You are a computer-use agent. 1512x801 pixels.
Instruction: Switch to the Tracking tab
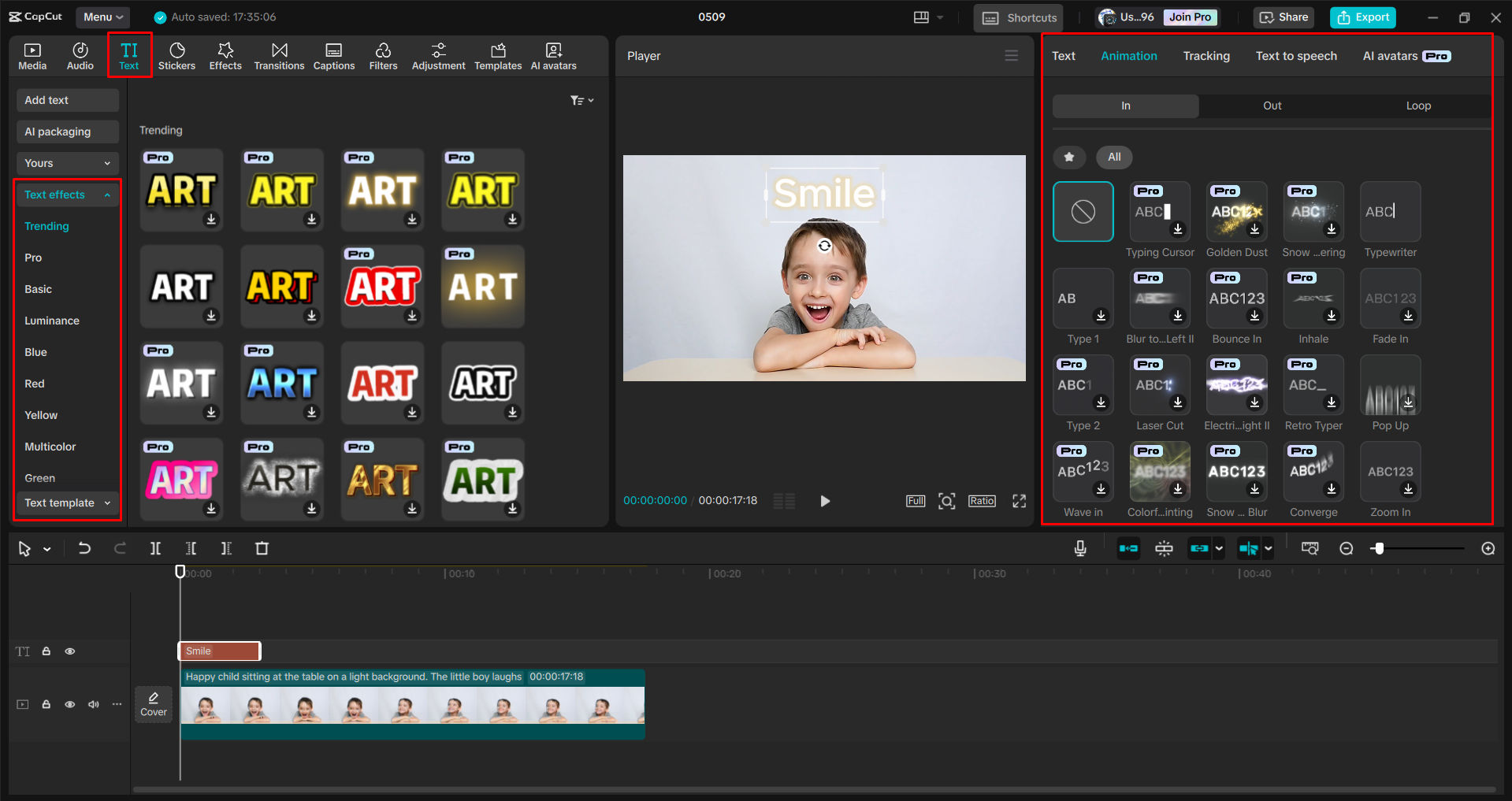pyautogui.click(x=1206, y=55)
